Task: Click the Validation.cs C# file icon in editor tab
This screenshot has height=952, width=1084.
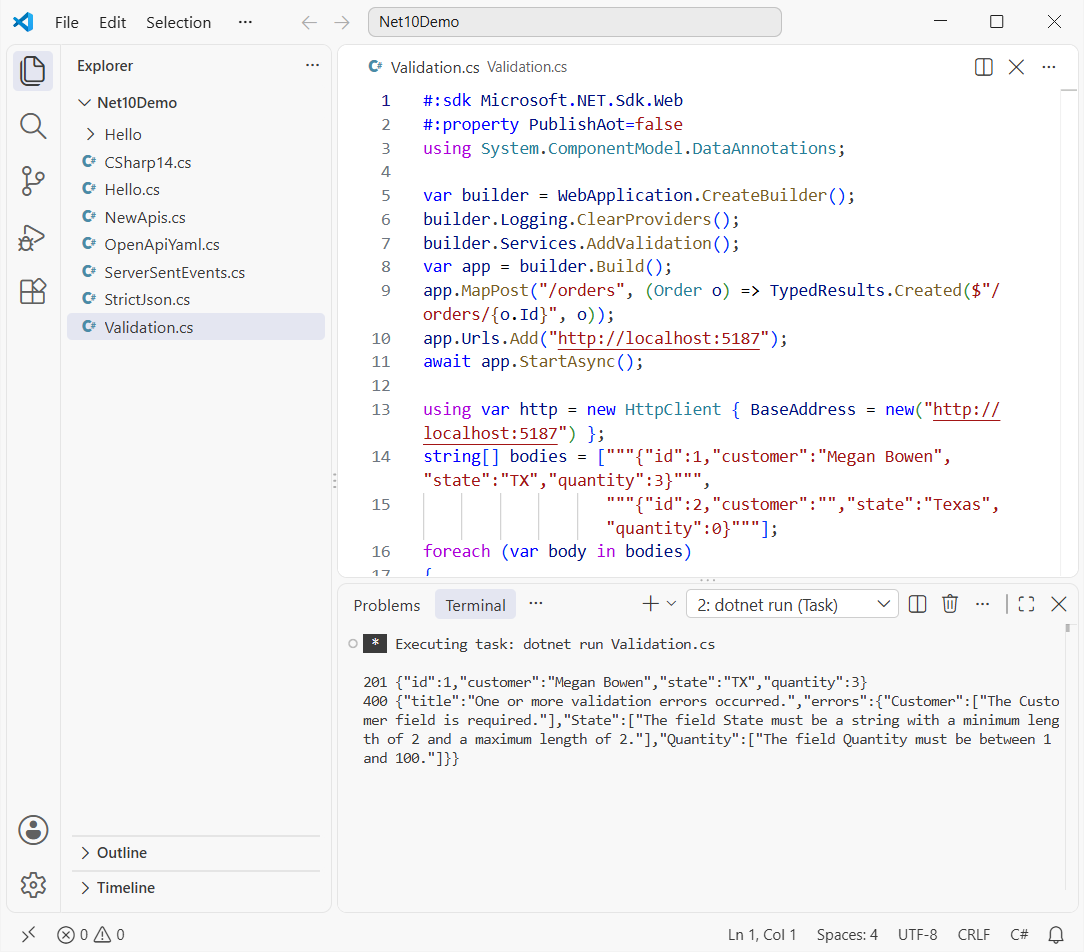Action: 375,66
